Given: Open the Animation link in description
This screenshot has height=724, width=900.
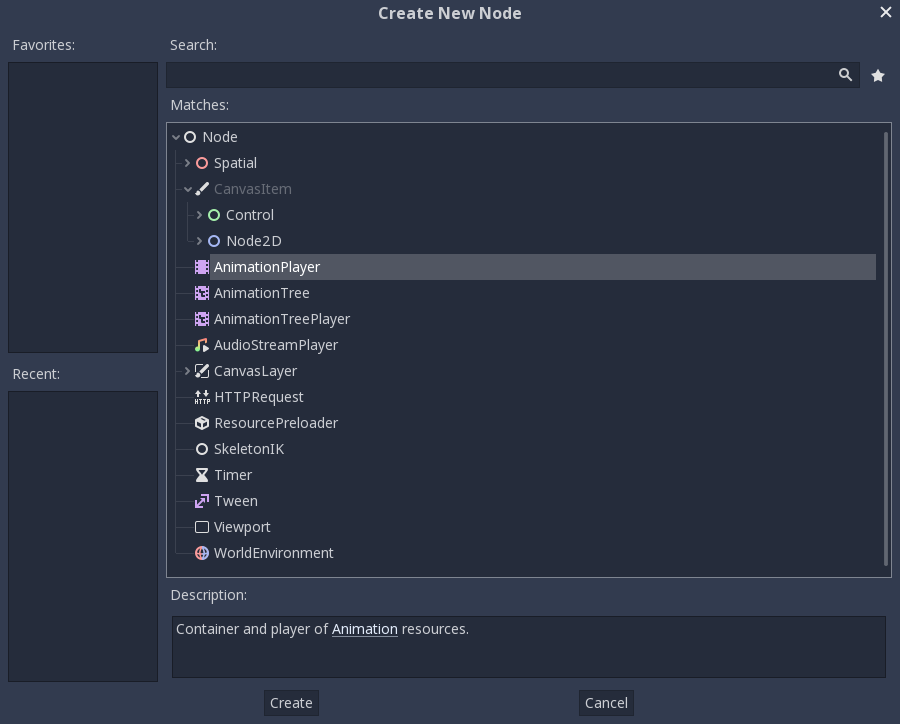Looking at the screenshot, I should [364, 628].
